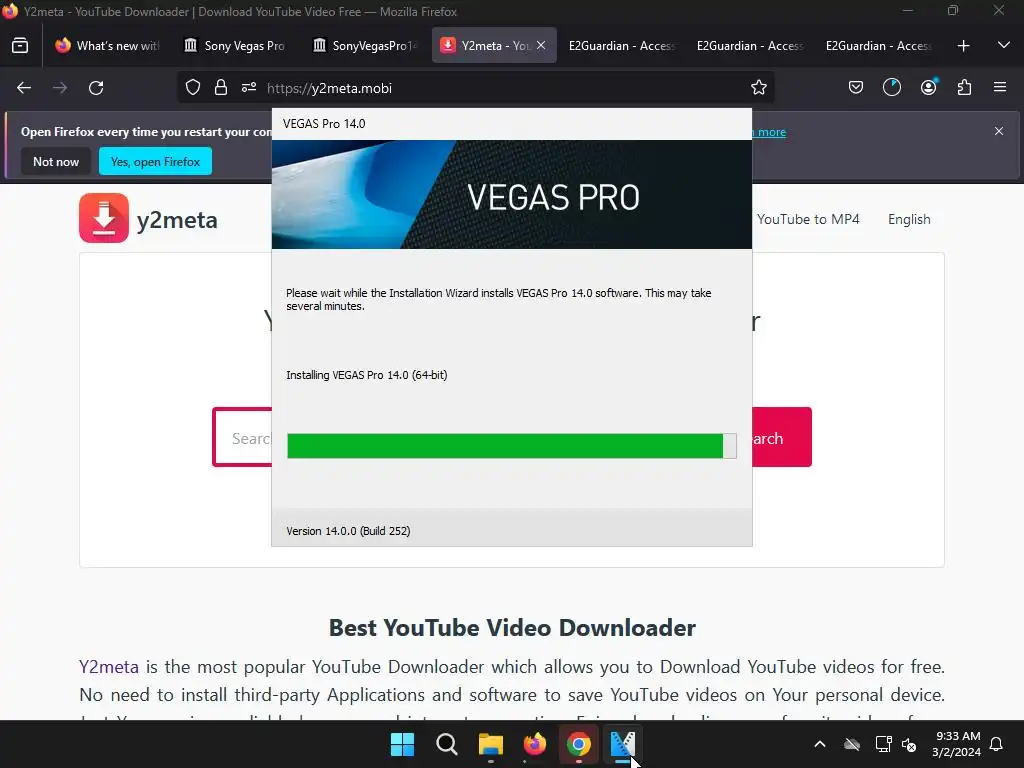Screen dimensions: 1024x768
Task: Click the y2meta site name
Action: [177, 220]
